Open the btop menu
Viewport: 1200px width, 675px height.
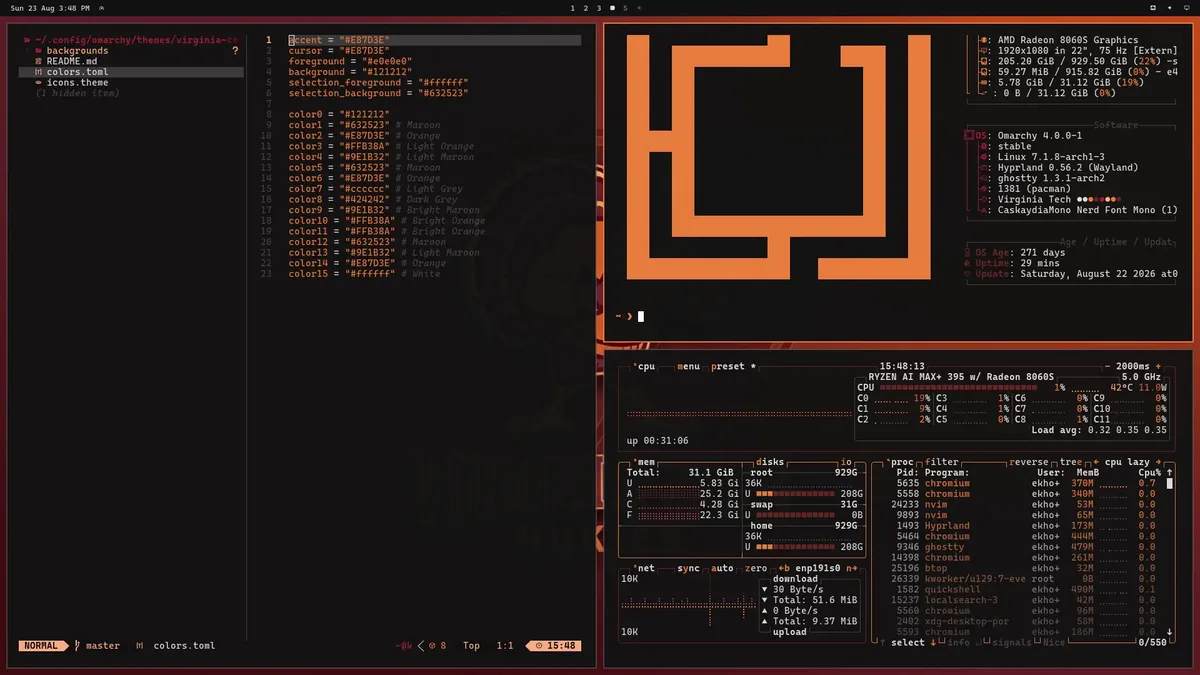[x=689, y=367]
